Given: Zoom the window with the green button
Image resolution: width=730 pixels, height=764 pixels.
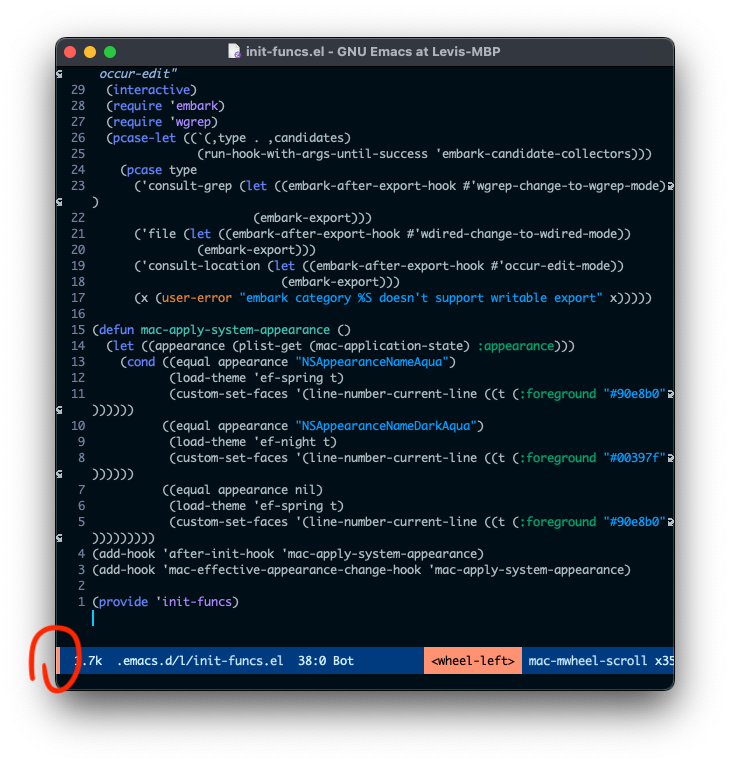Looking at the screenshot, I should click(x=110, y=52).
